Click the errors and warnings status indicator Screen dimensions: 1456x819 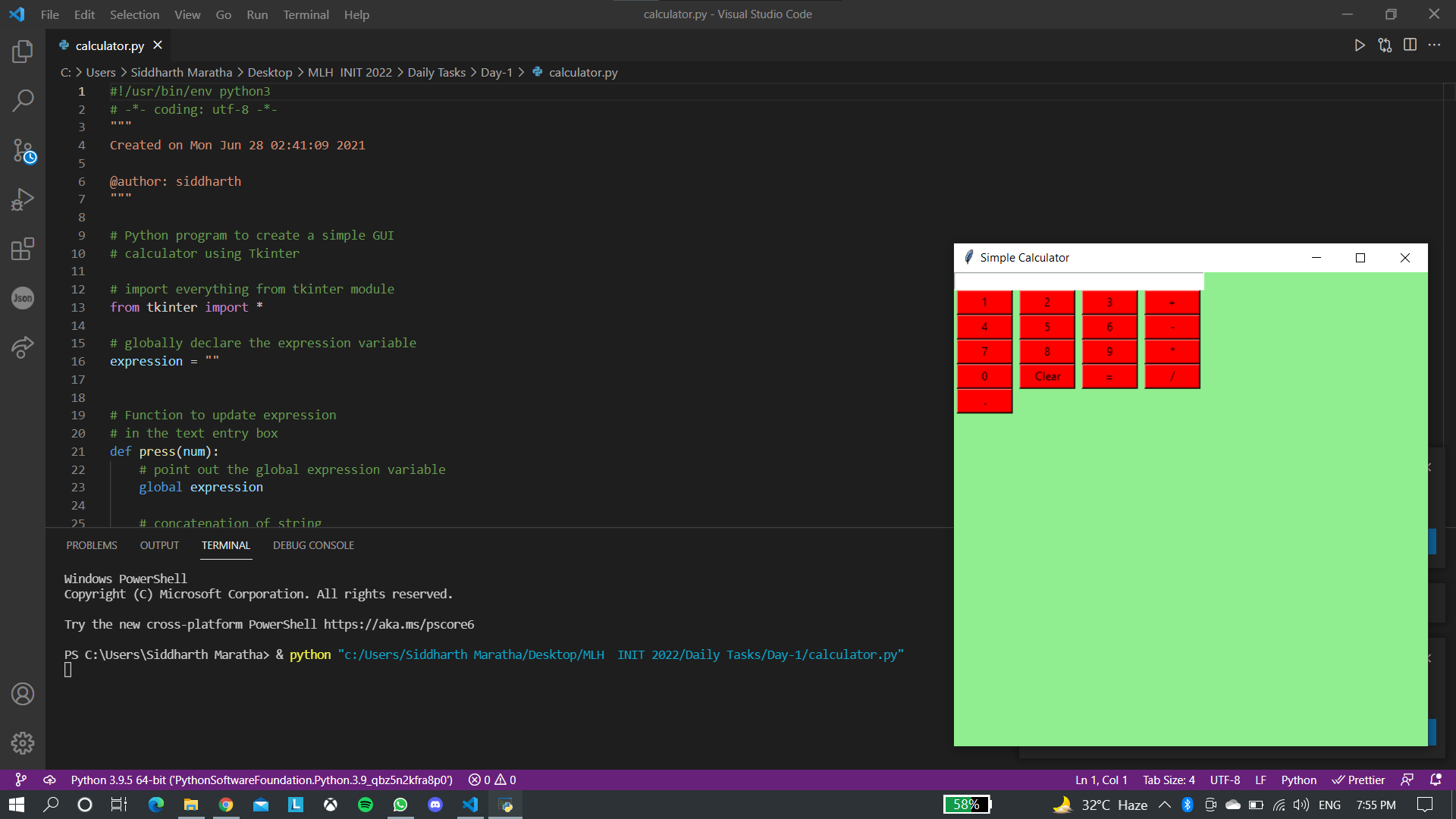(x=492, y=780)
